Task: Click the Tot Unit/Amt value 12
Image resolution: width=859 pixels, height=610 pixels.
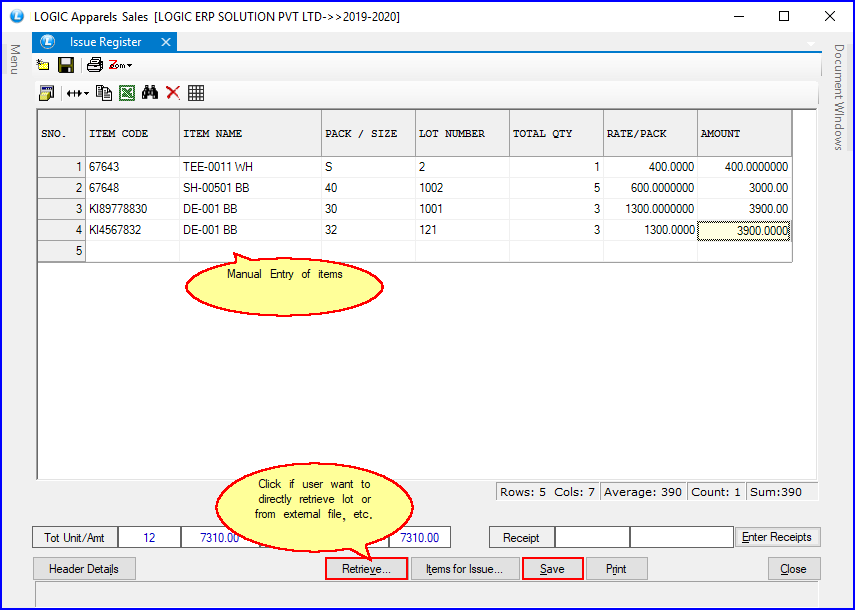Action: click(x=150, y=538)
